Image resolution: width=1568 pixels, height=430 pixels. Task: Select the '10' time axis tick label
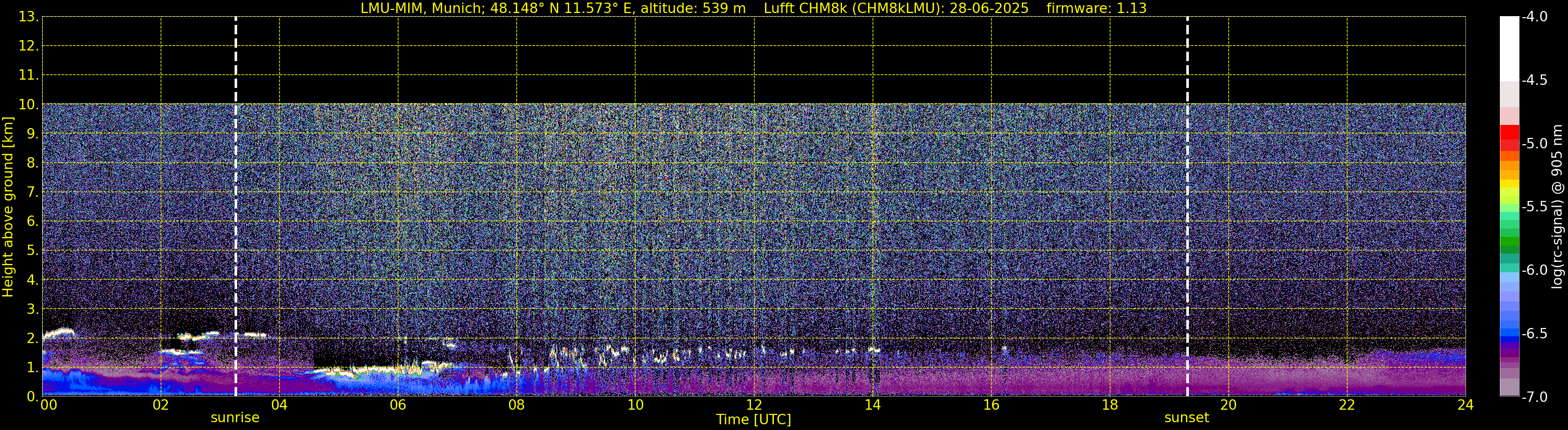point(636,405)
